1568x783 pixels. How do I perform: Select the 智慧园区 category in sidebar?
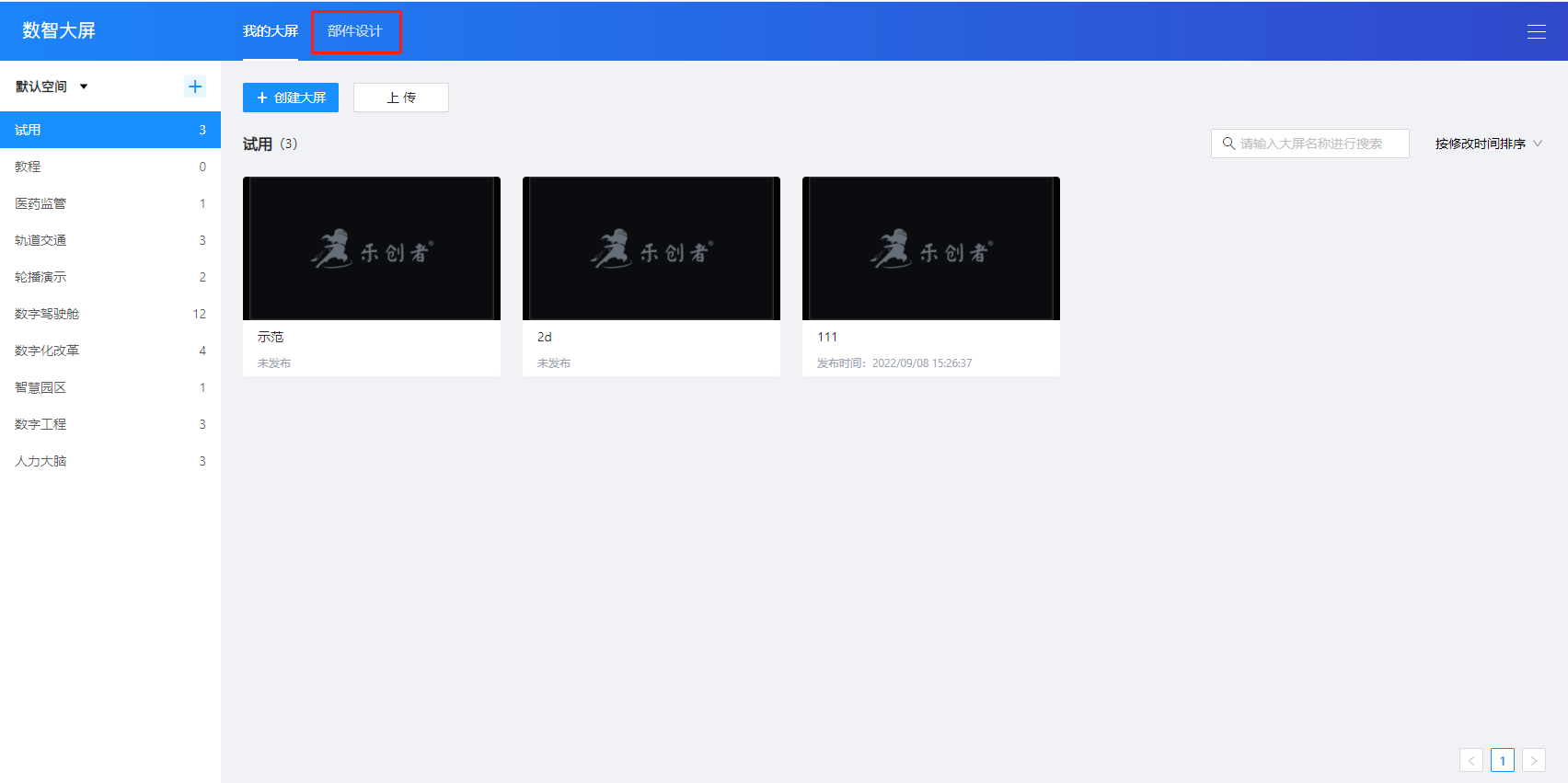coord(40,387)
